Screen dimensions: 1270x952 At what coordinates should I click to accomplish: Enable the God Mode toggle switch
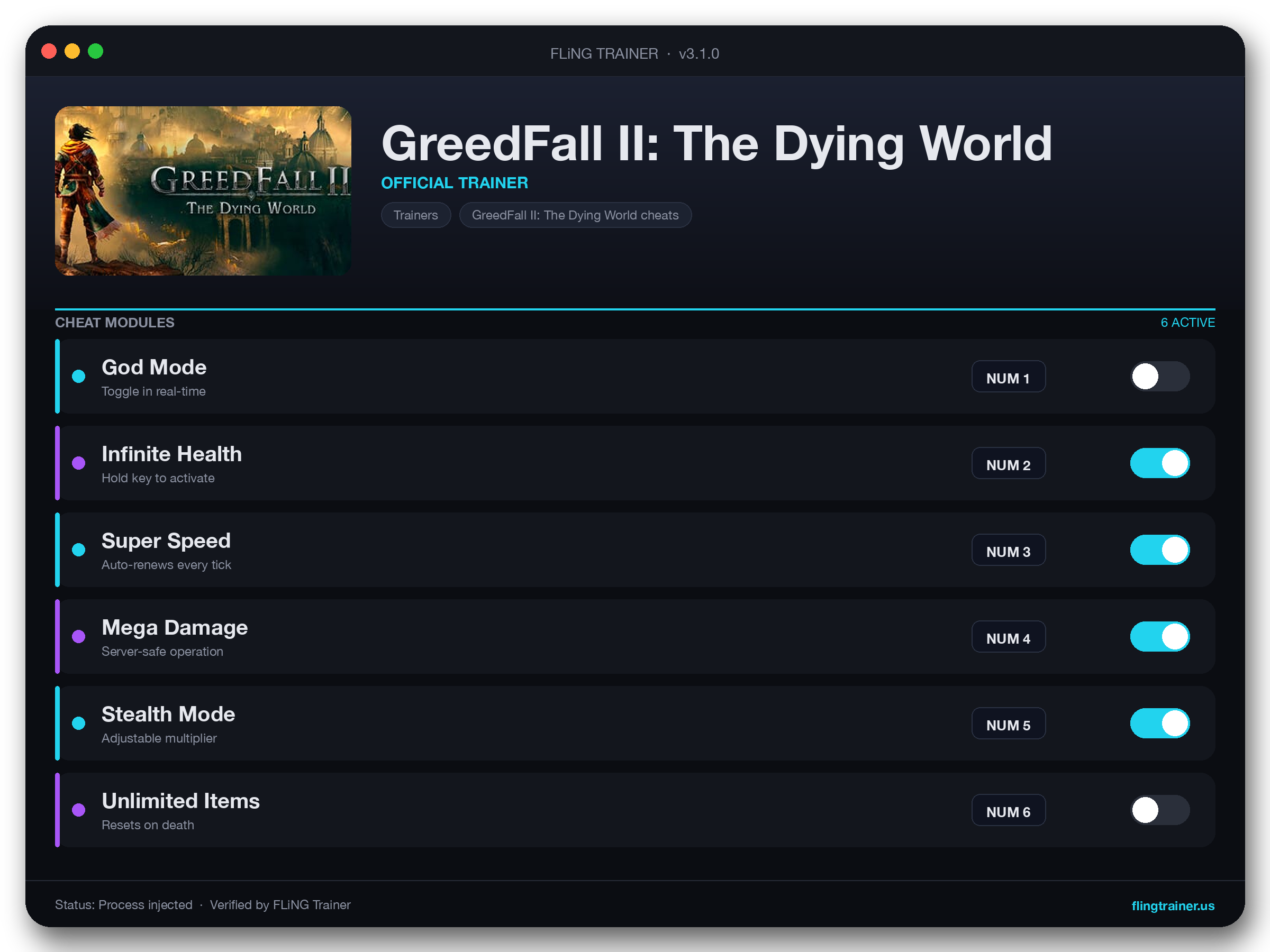tap(1160, 377)
